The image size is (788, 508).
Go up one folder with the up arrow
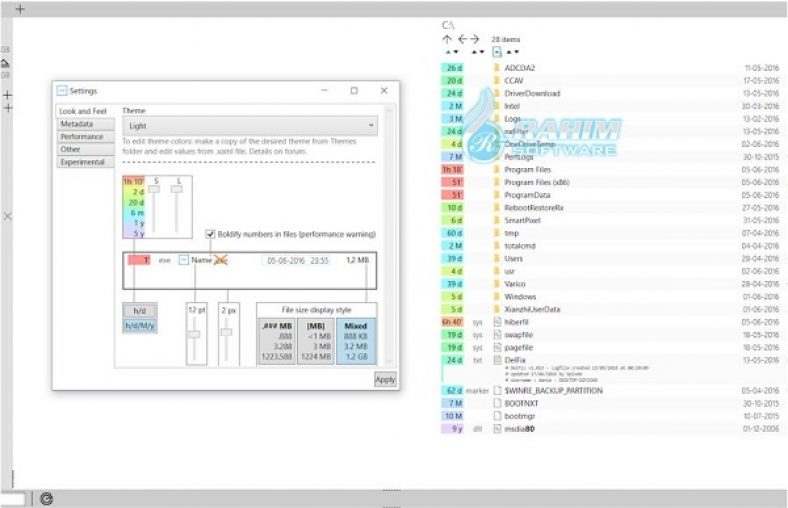point(447,39)
